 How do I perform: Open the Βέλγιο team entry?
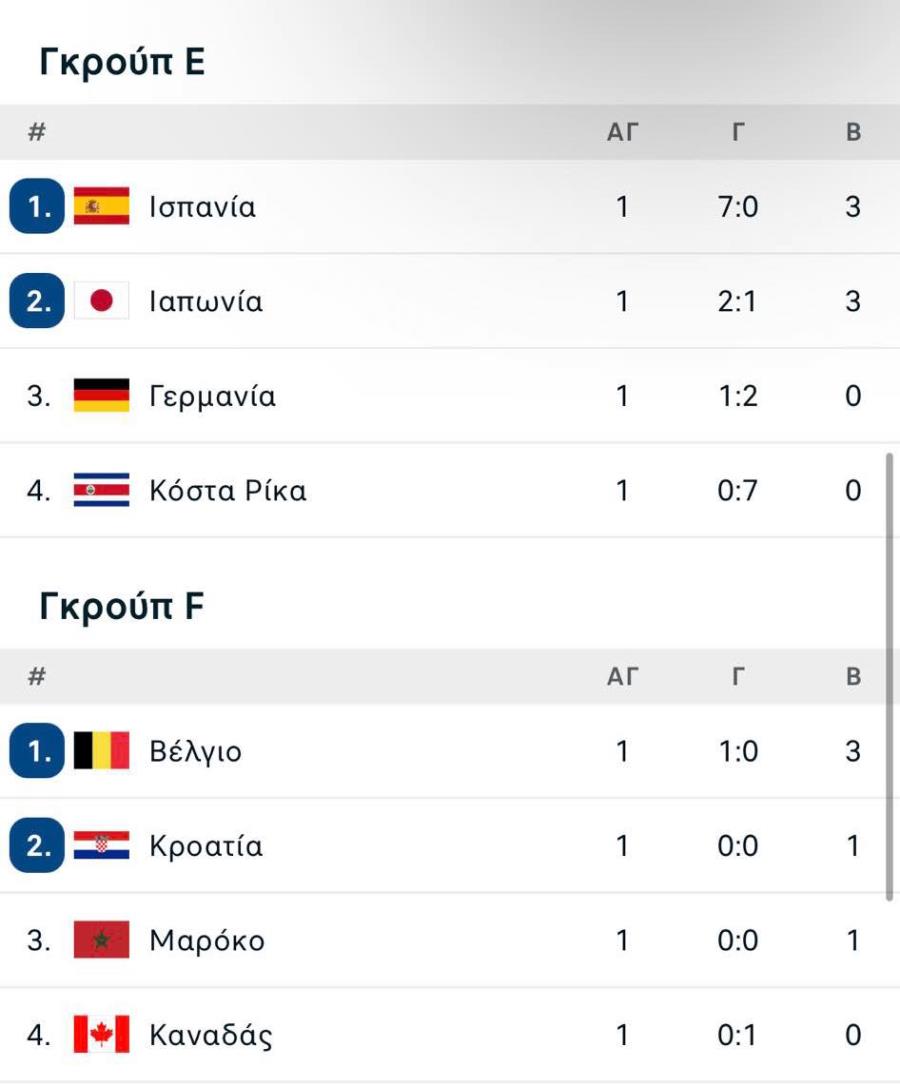pyautogui.click(x=450, y=751)
